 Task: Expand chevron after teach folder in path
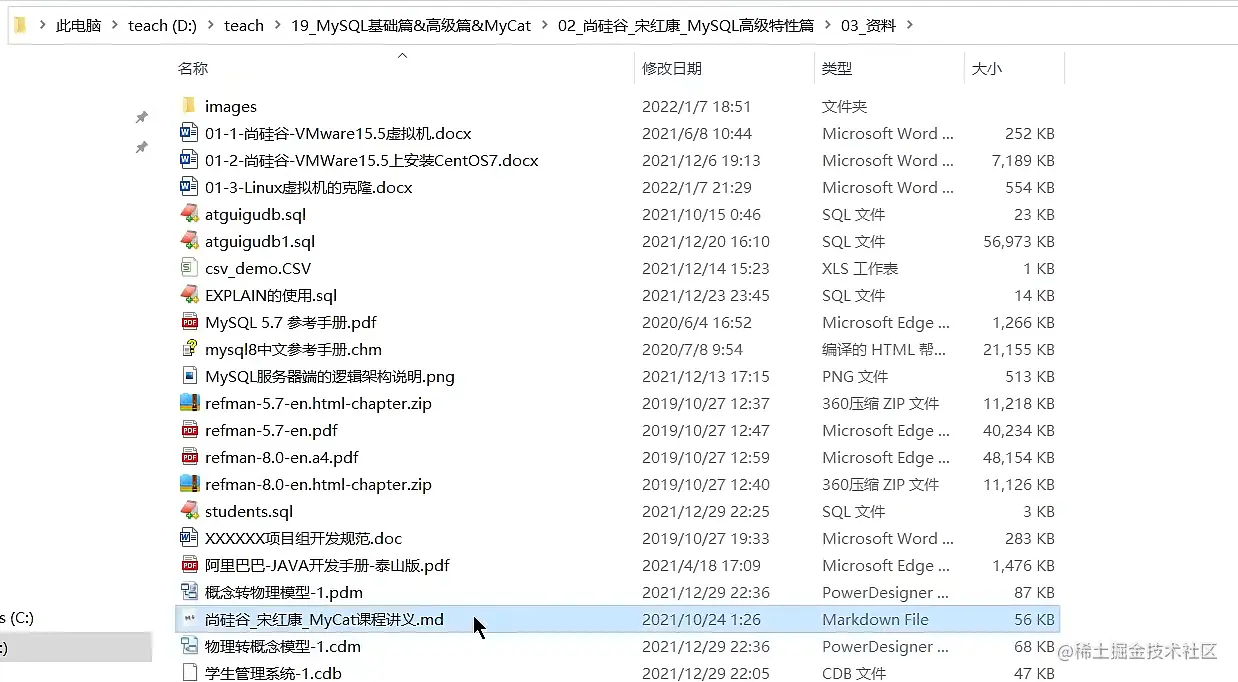277,26
